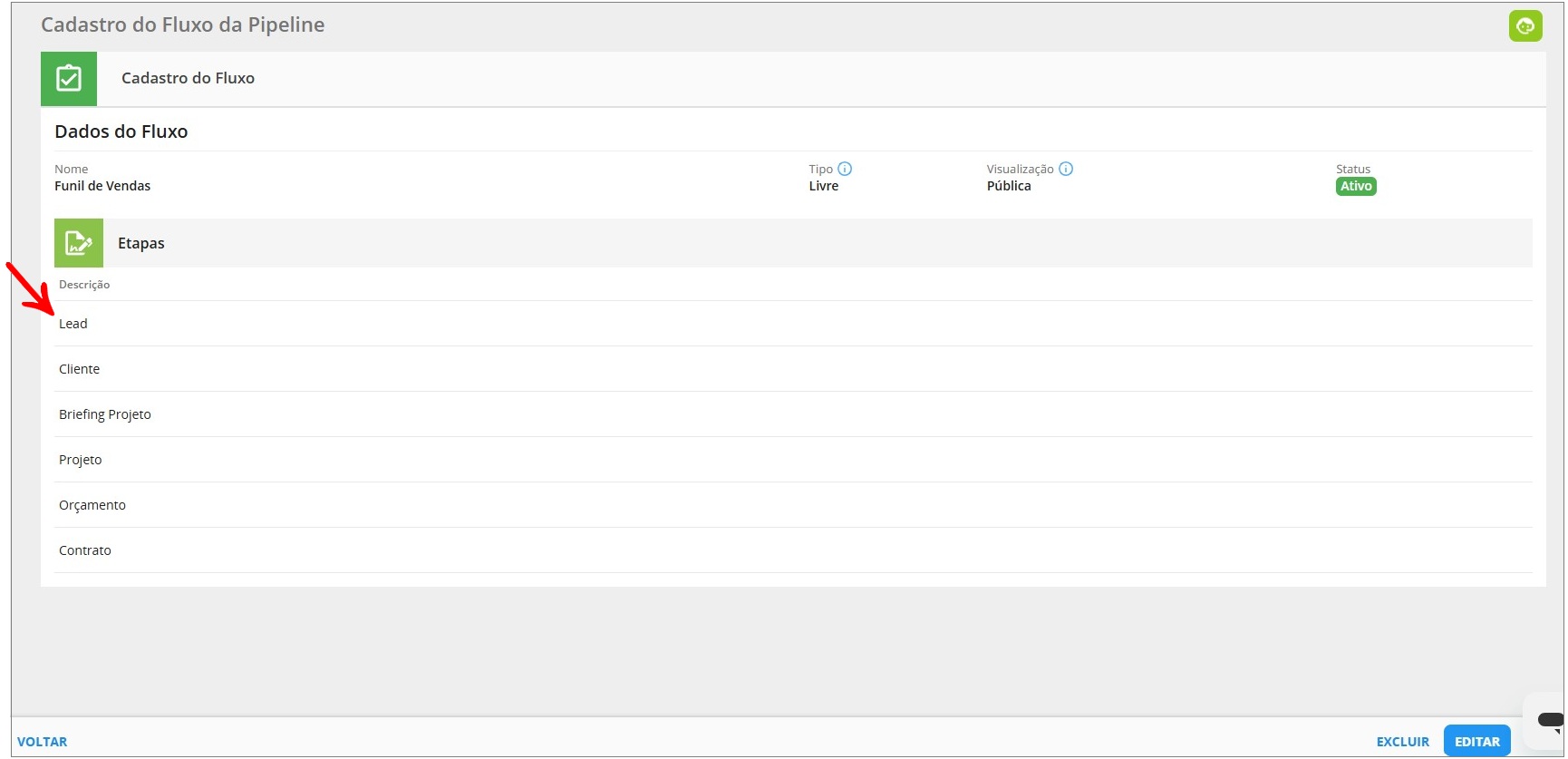1568x759 pixels.
Task: Click the EXCLUIR button
Action: coord(1402,742)
